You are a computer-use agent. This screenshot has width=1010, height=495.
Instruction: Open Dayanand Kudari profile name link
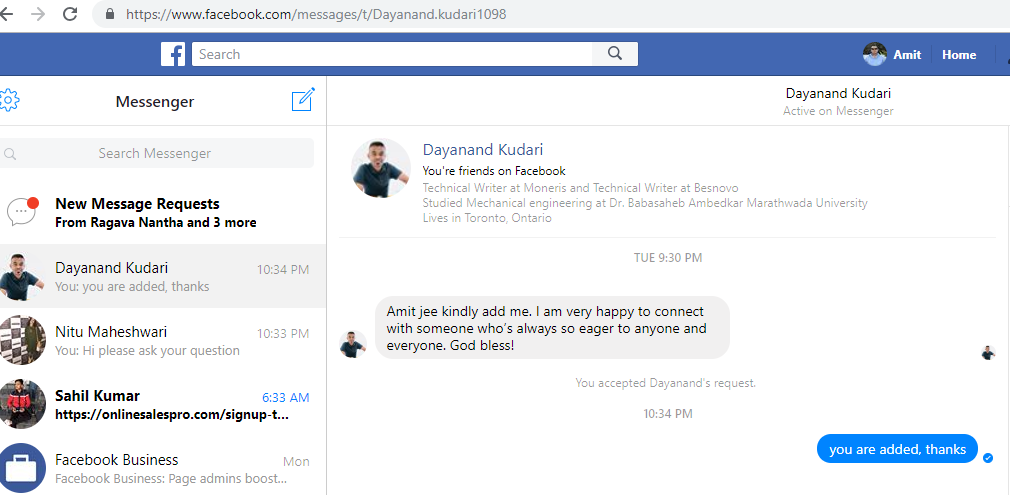483,149
